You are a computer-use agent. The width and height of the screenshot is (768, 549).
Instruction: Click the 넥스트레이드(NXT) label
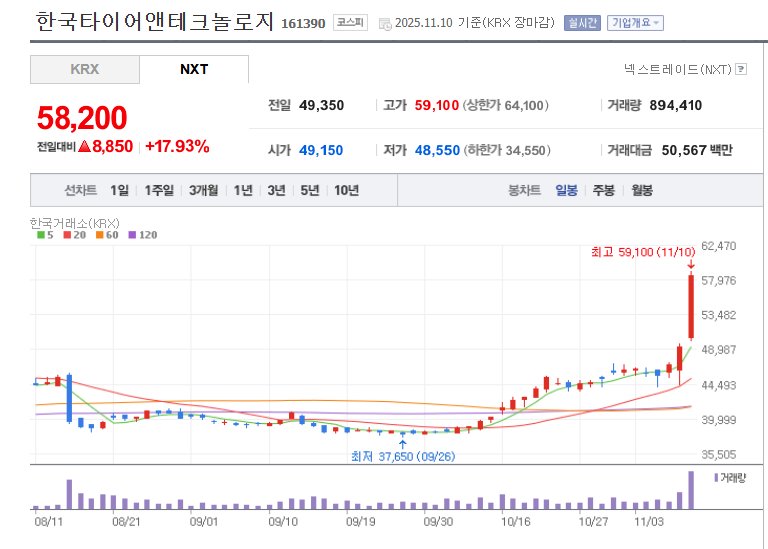click(677, 70)
